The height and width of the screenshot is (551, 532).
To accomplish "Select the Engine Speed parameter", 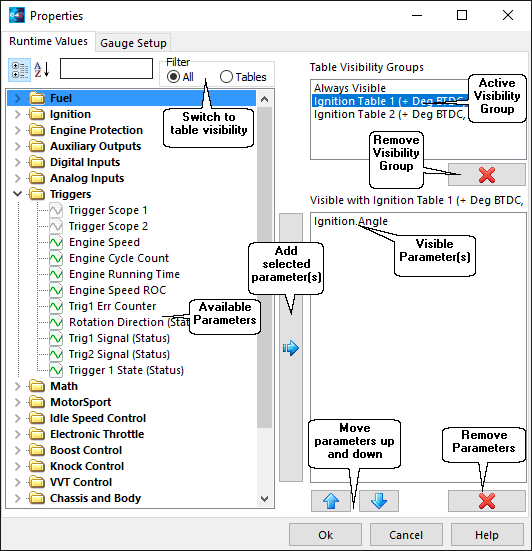I will tap(104, 242).
